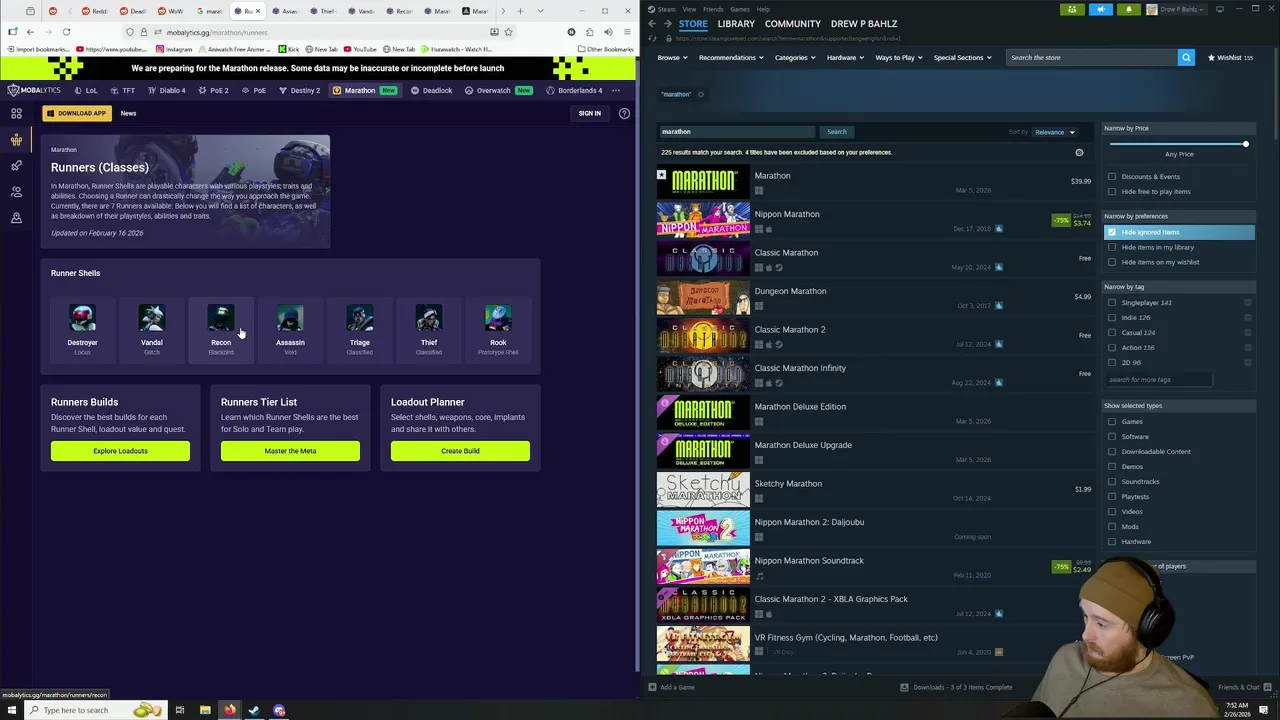Expand Hardware dropdown in Steam store
Screen dimensions: 1280x720
[x=845, y=57]
